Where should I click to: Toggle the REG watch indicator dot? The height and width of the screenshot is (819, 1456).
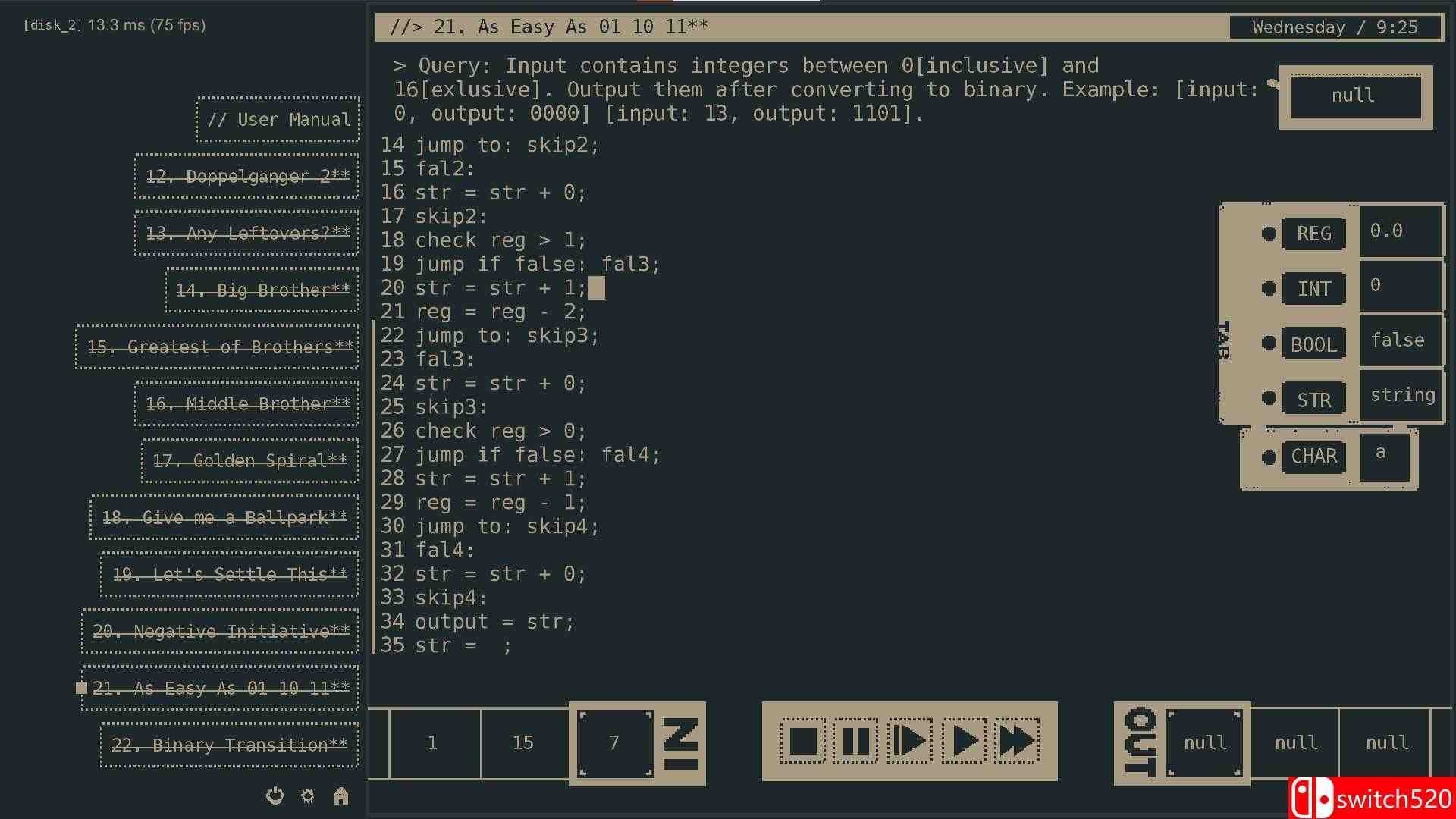point(1267,234)
